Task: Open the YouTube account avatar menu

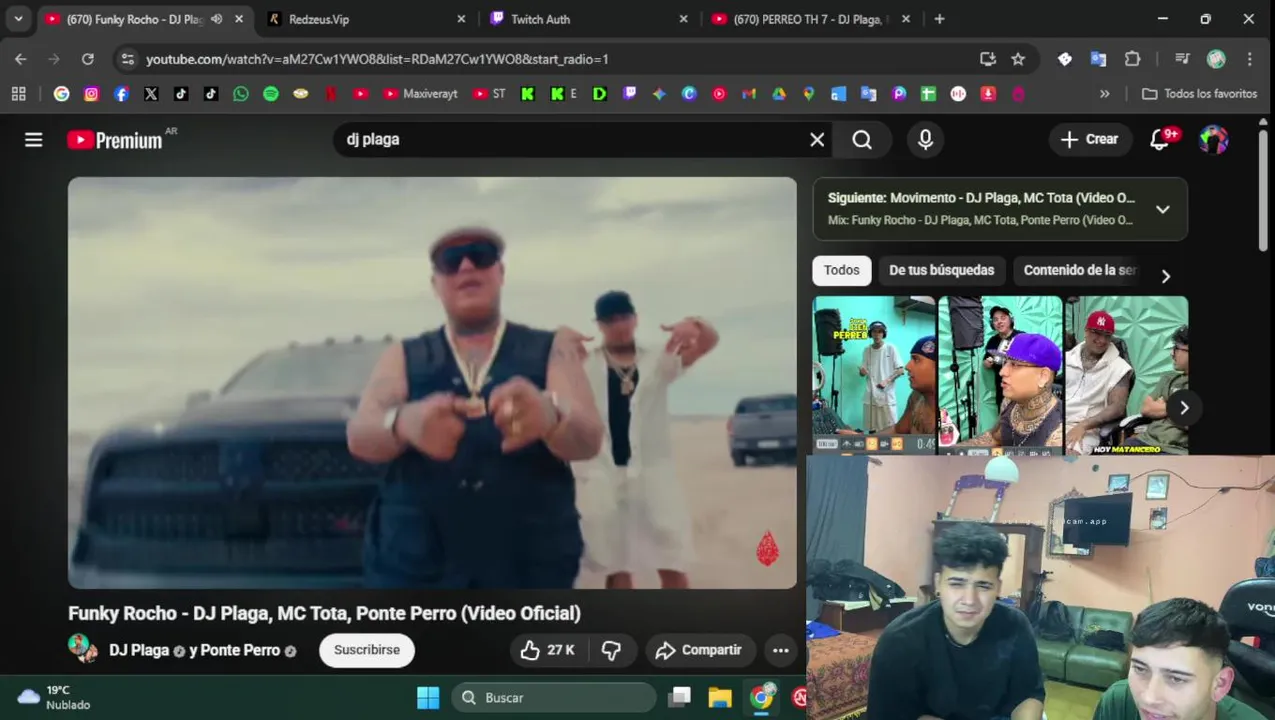Action: click(1213, 140)
